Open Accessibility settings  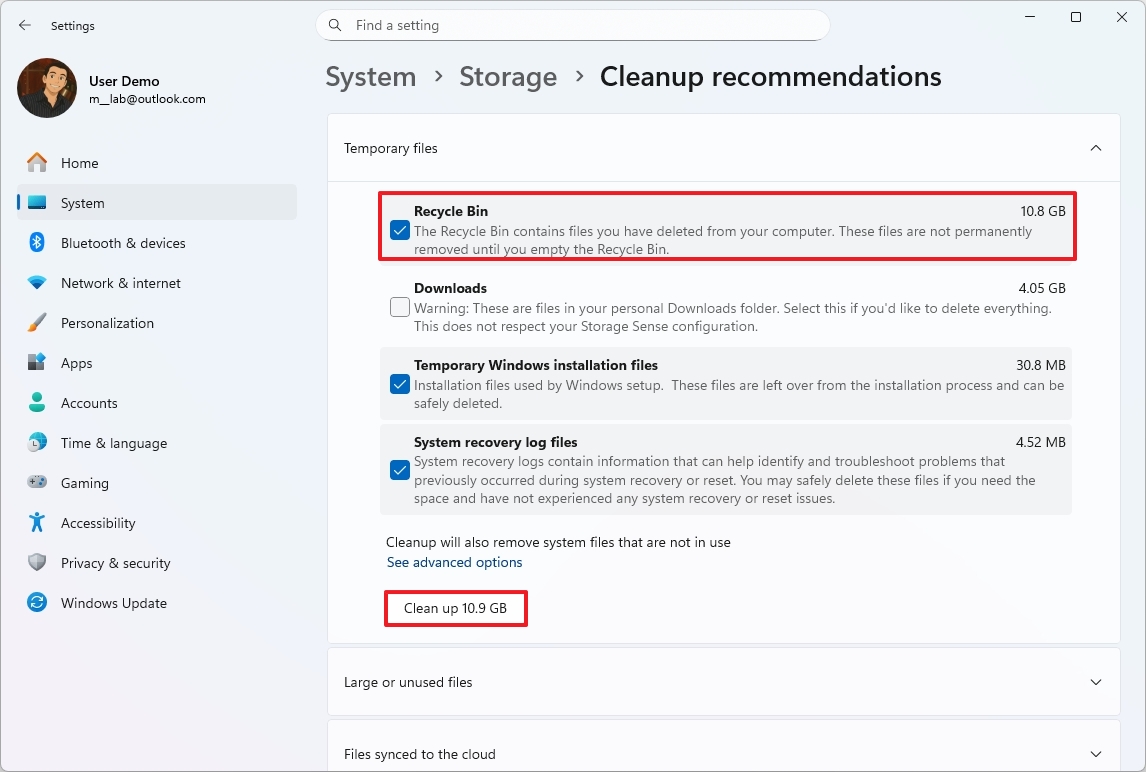click(99, 522)
